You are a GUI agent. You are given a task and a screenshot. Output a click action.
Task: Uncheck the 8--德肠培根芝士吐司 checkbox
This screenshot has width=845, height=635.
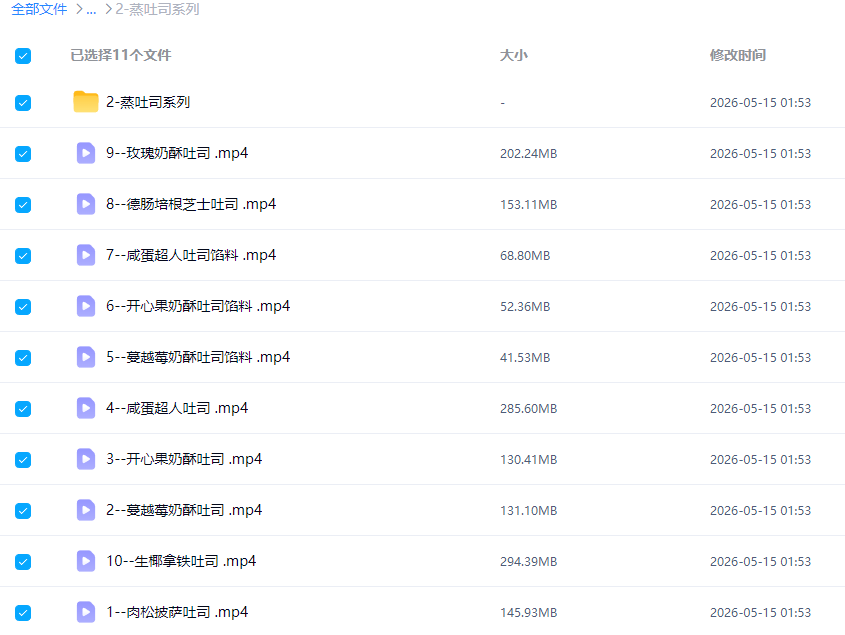(x=23, y=205)
